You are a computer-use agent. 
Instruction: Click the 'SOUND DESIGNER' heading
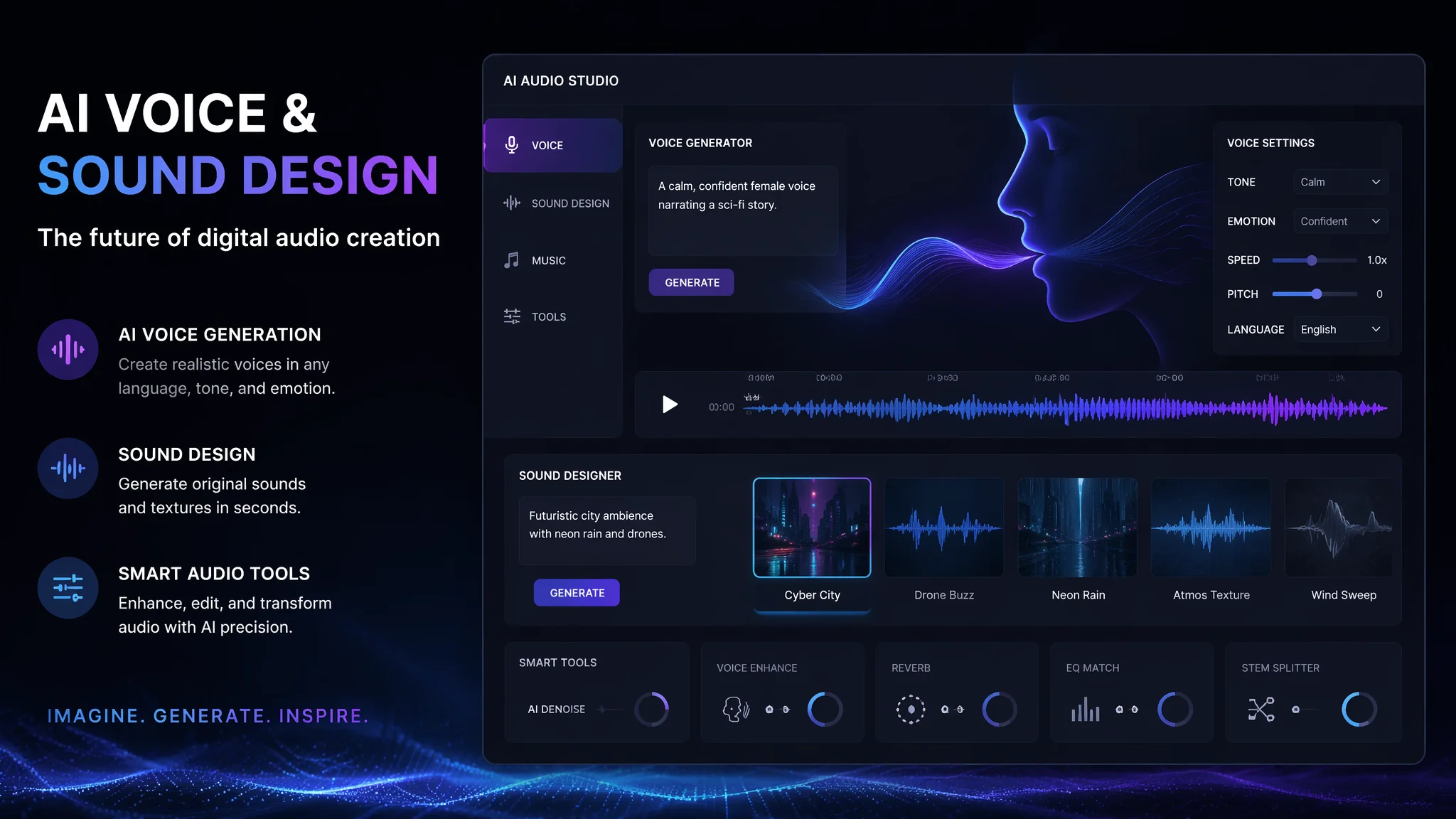coord(570,476)
